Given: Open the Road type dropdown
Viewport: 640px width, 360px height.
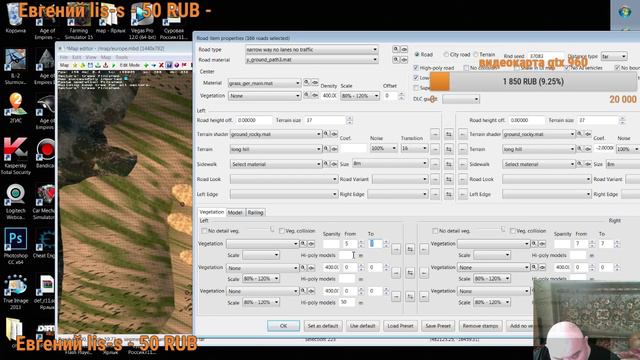Looking at the screenshot, I should click(x=312, y=49).
